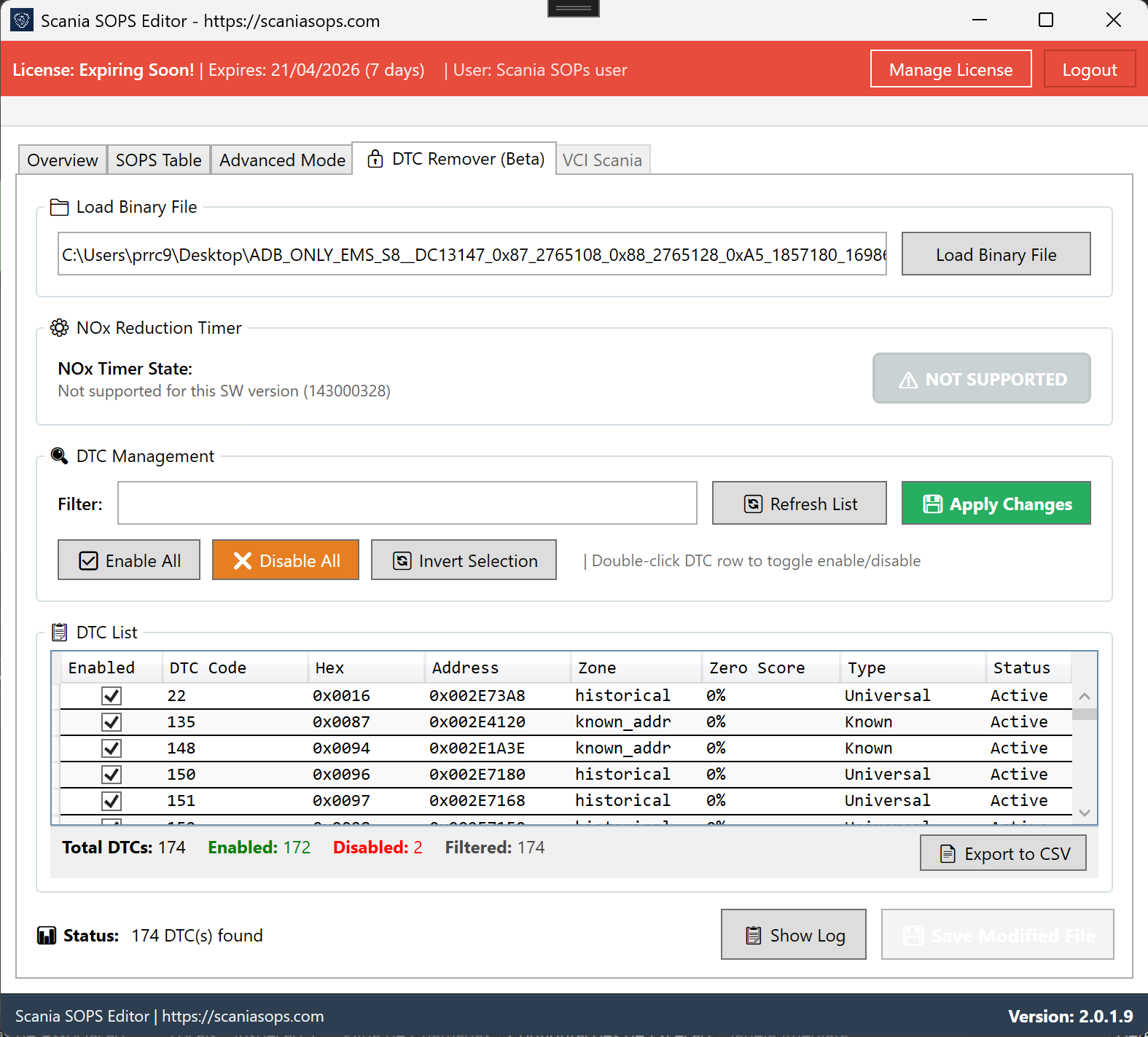Click the NOT SUPPORTED NOx button
This screenshot has height=1037, width=1148.
click(x=982, y=379)
